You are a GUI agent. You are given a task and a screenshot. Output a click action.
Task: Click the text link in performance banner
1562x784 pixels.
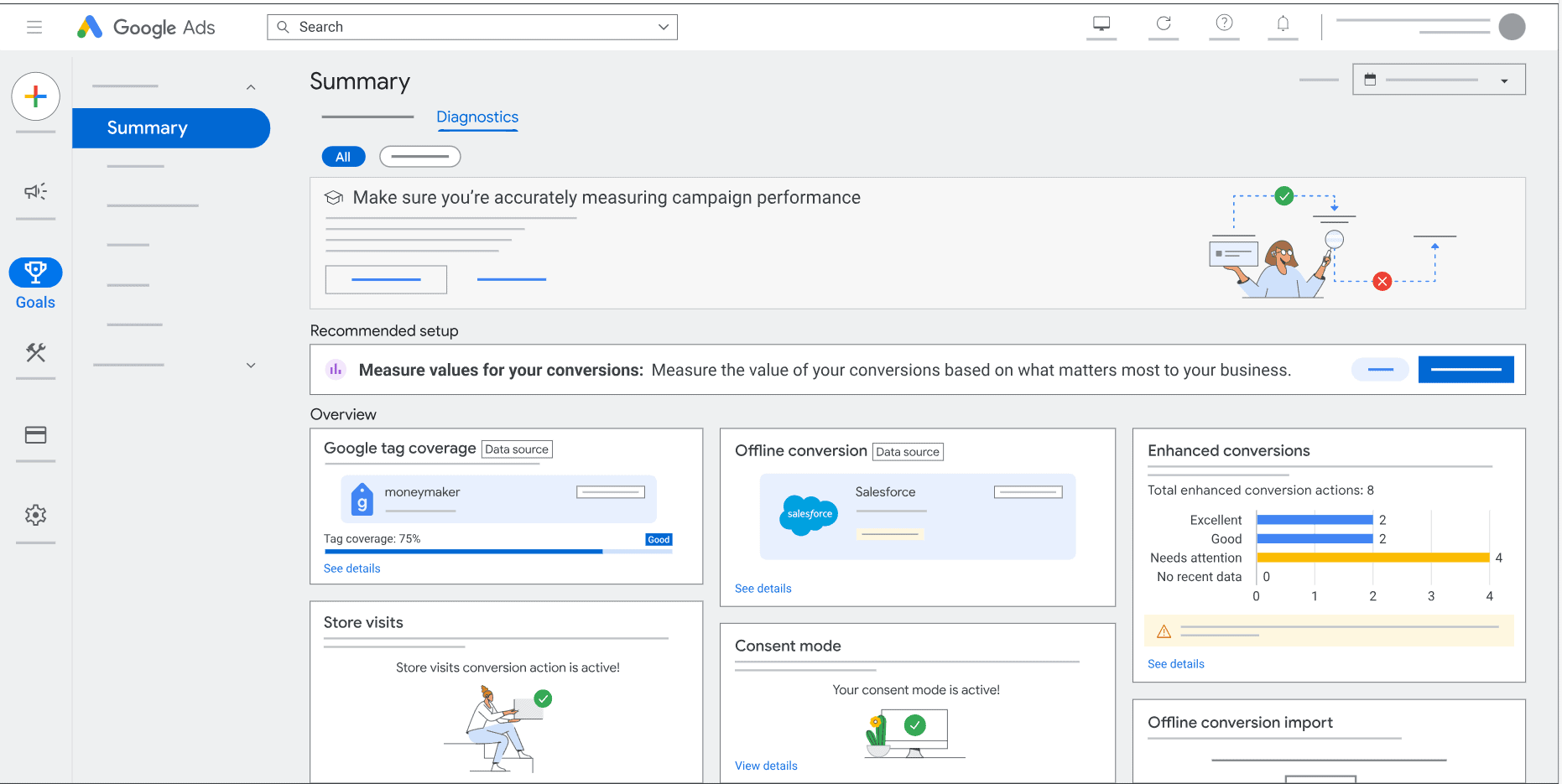point(512,279)
